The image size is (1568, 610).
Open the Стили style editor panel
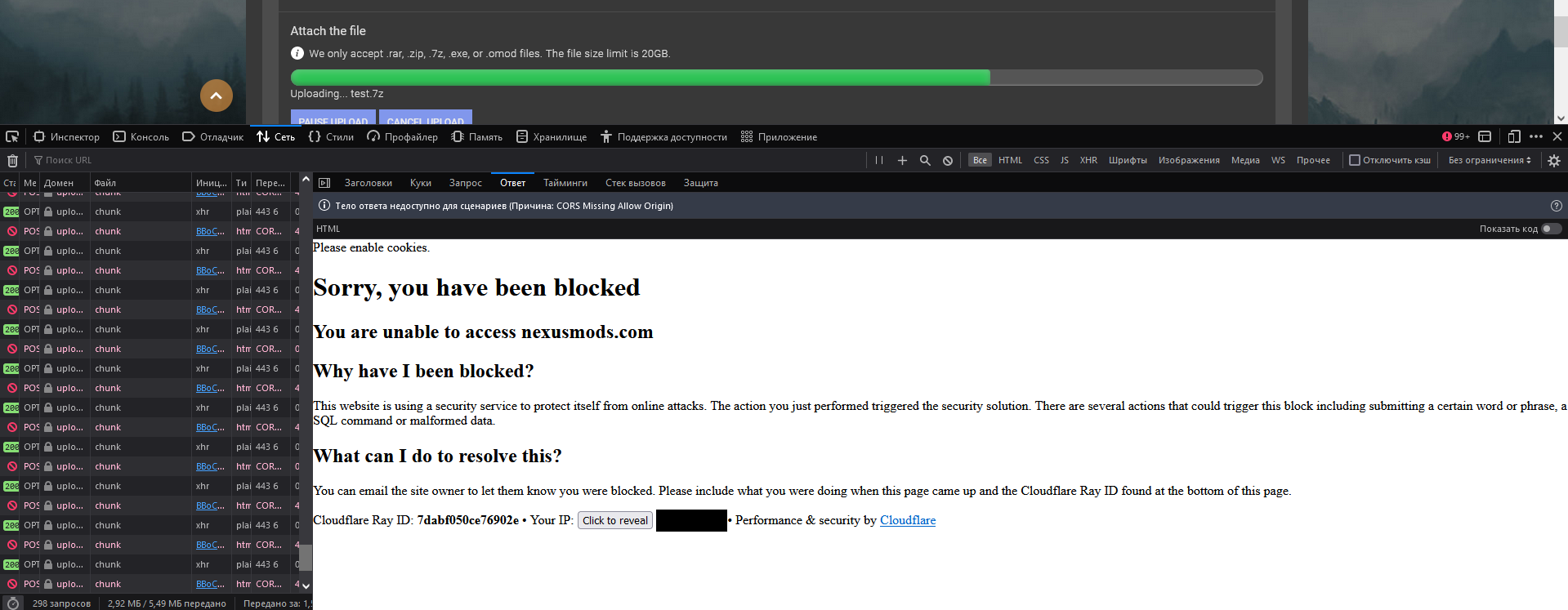331,136
